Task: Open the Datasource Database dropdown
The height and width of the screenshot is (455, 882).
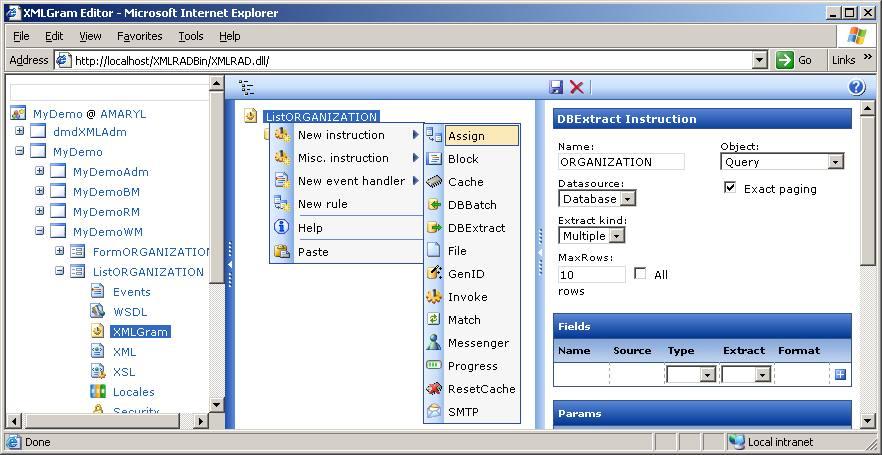Action: (x=627, y=199)
